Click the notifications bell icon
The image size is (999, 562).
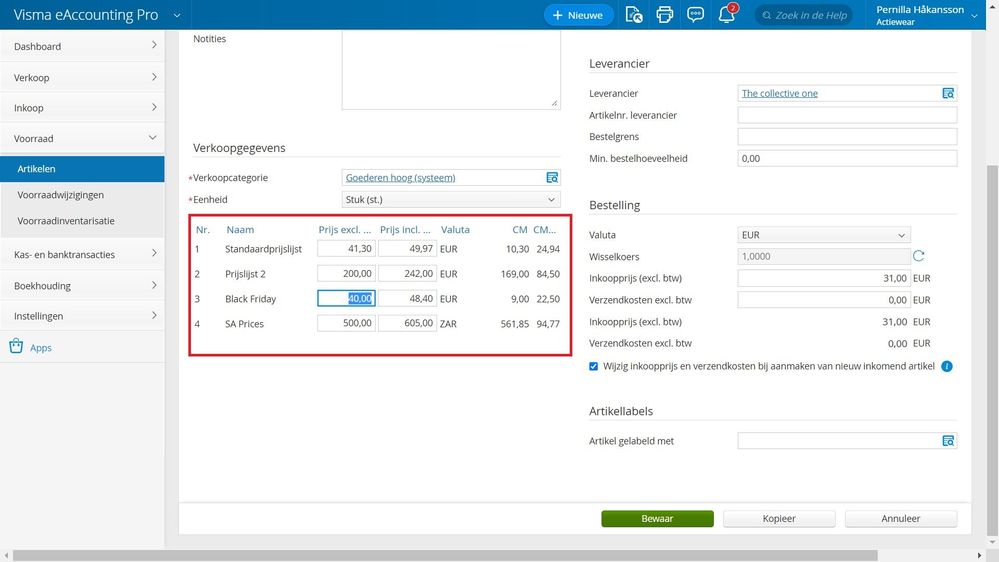click(x=727, y=15)
